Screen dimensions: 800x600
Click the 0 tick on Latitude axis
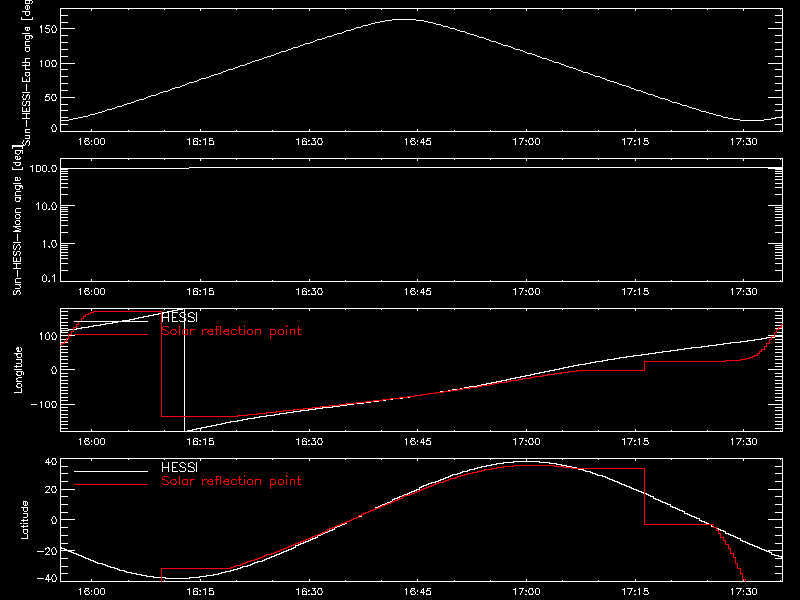[x=55, y=520]
